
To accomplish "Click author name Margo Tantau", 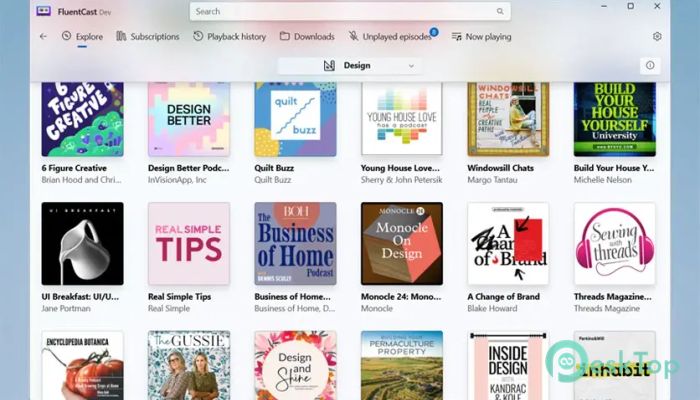I will coord(492,180).
